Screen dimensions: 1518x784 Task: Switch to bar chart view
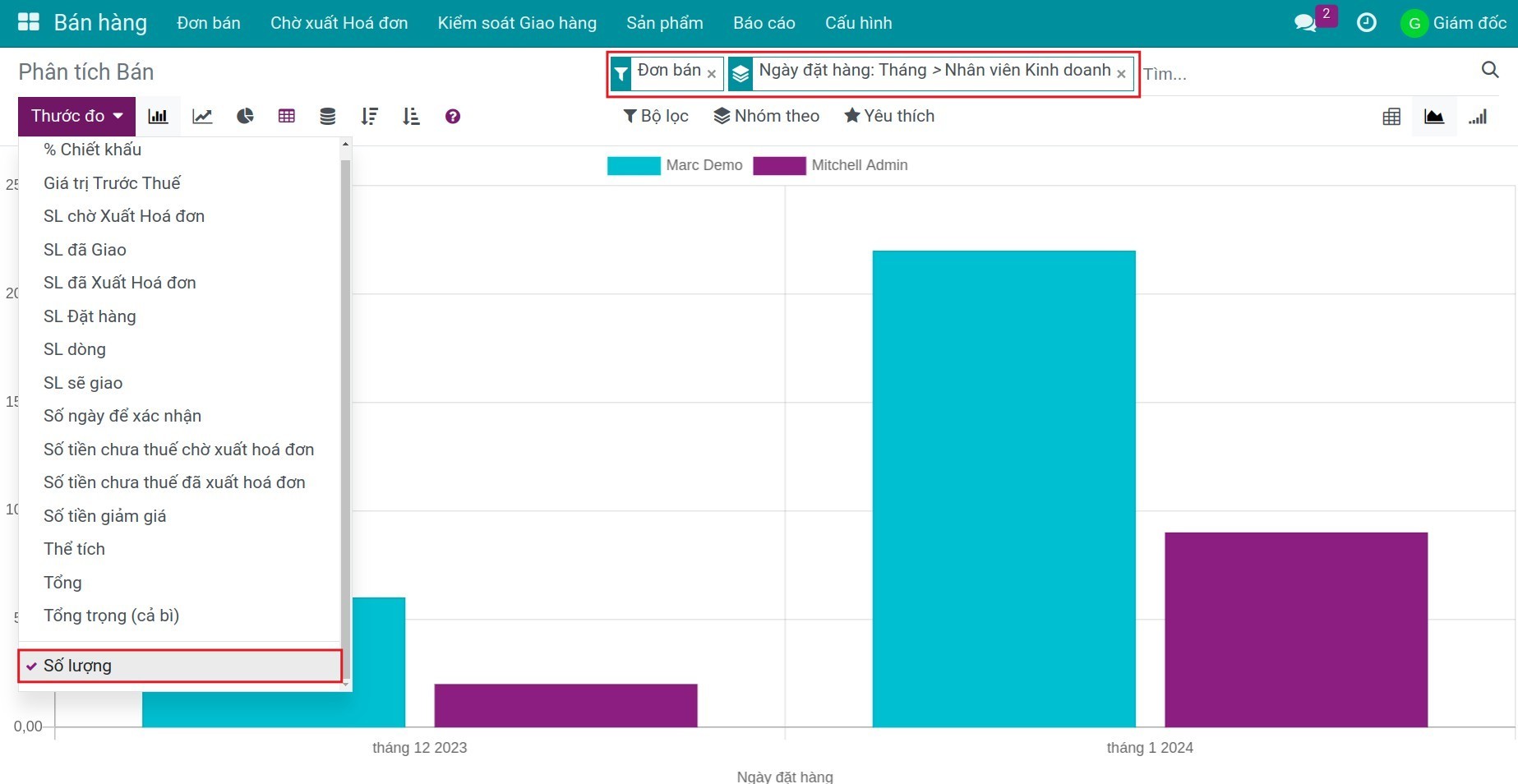pos(158,117)
